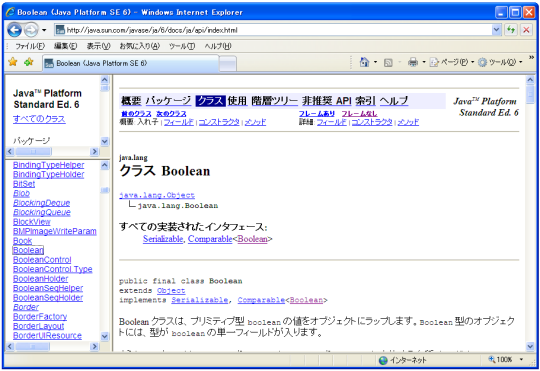540x371 pixels.
Task: Open the Favorites Center star icon
Action: point(13,62)
